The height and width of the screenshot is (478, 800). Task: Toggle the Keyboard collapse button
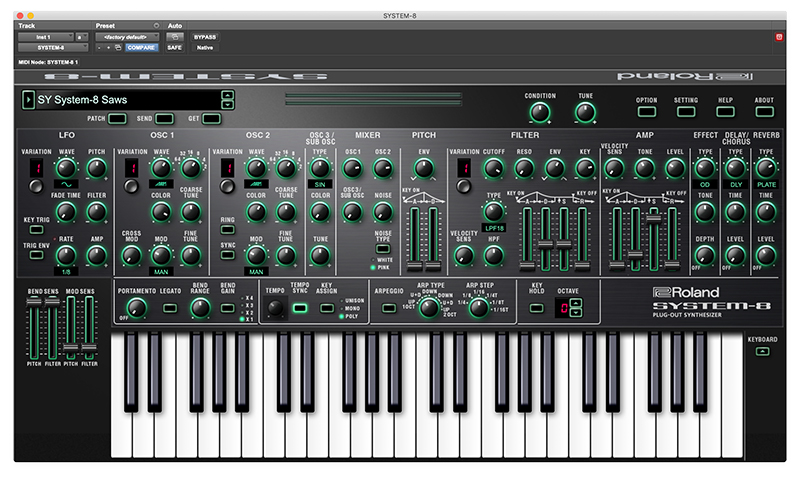click(762, 351)
